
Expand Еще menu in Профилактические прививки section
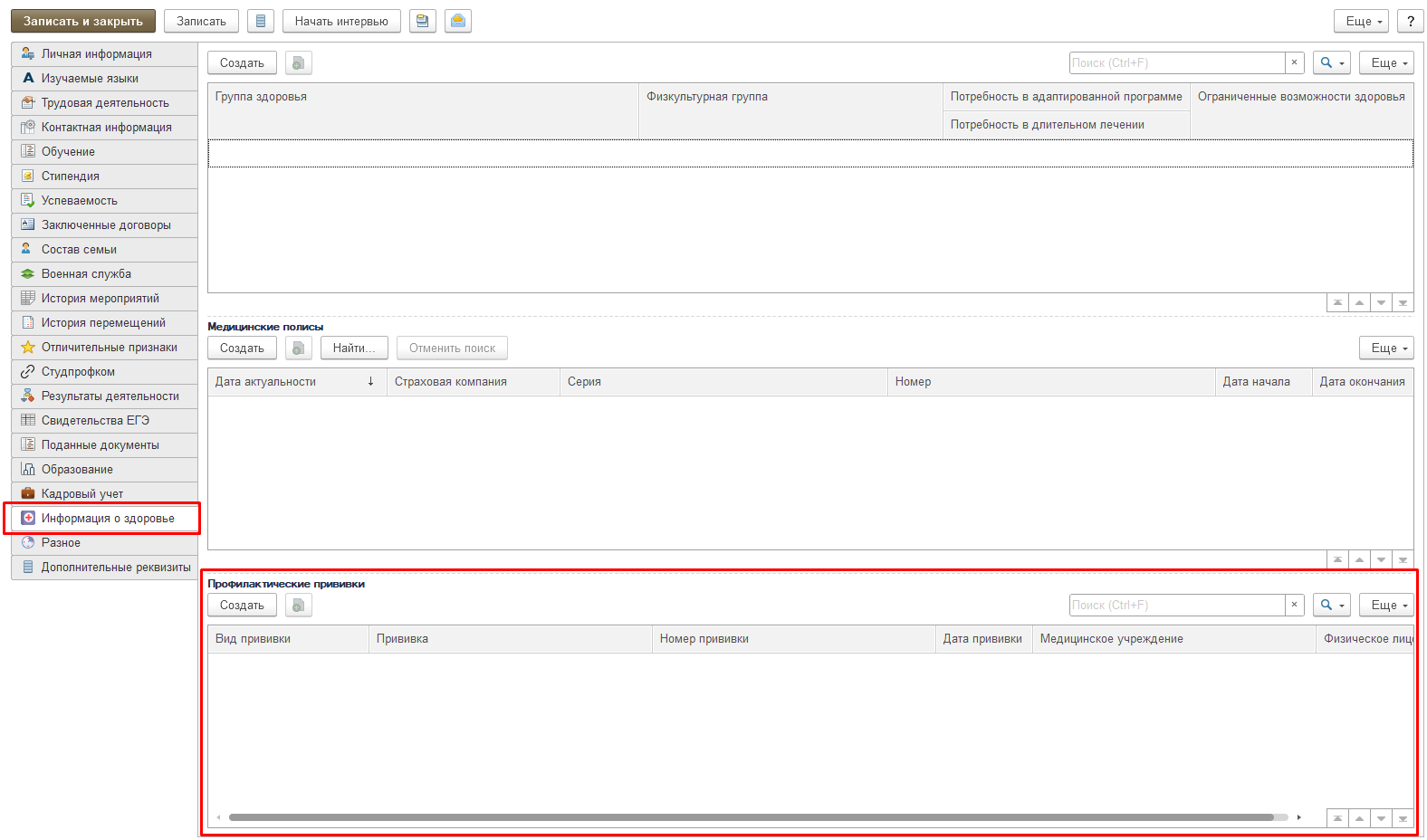point(1385,605)
